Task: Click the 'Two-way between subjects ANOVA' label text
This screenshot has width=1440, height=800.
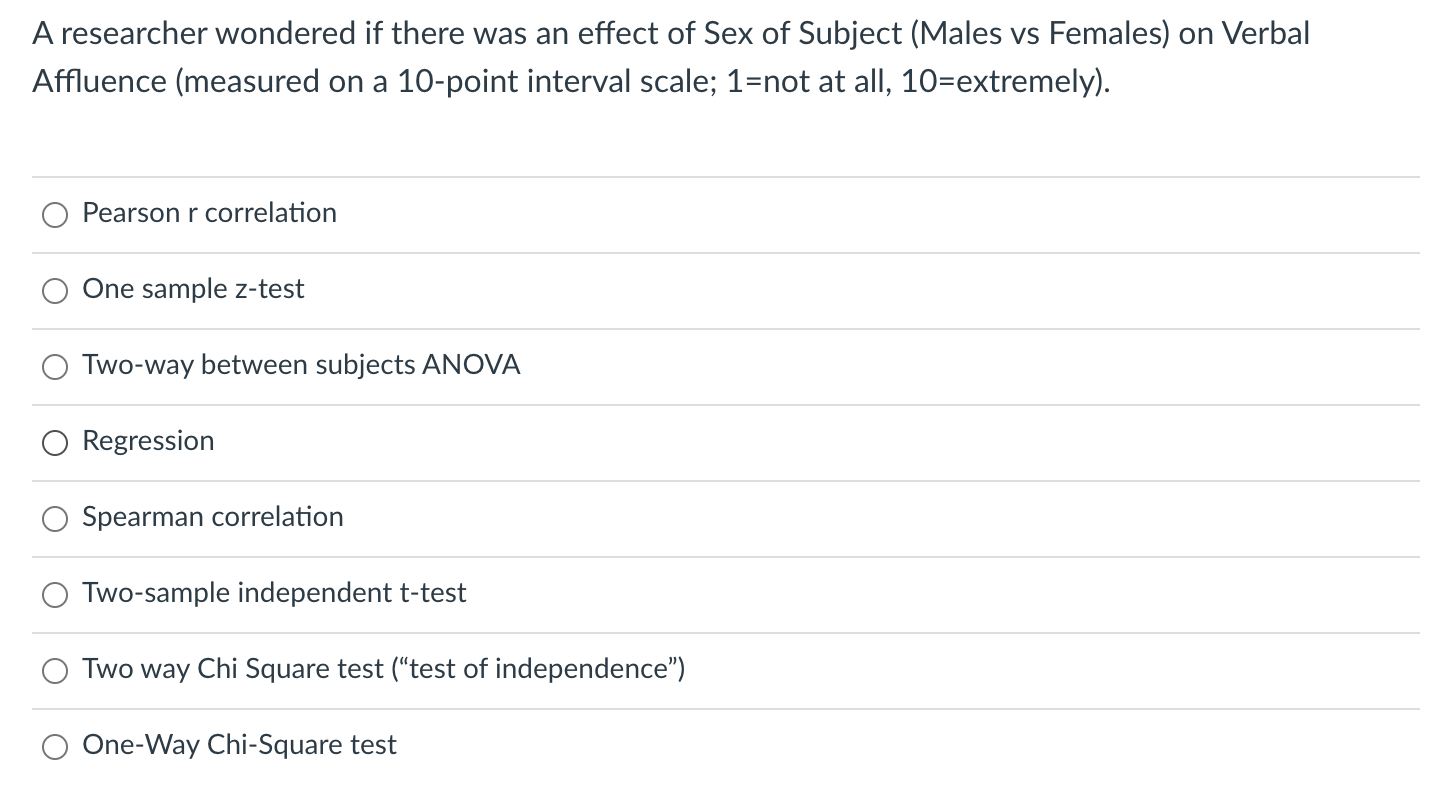Action: [x=301, y=365]
